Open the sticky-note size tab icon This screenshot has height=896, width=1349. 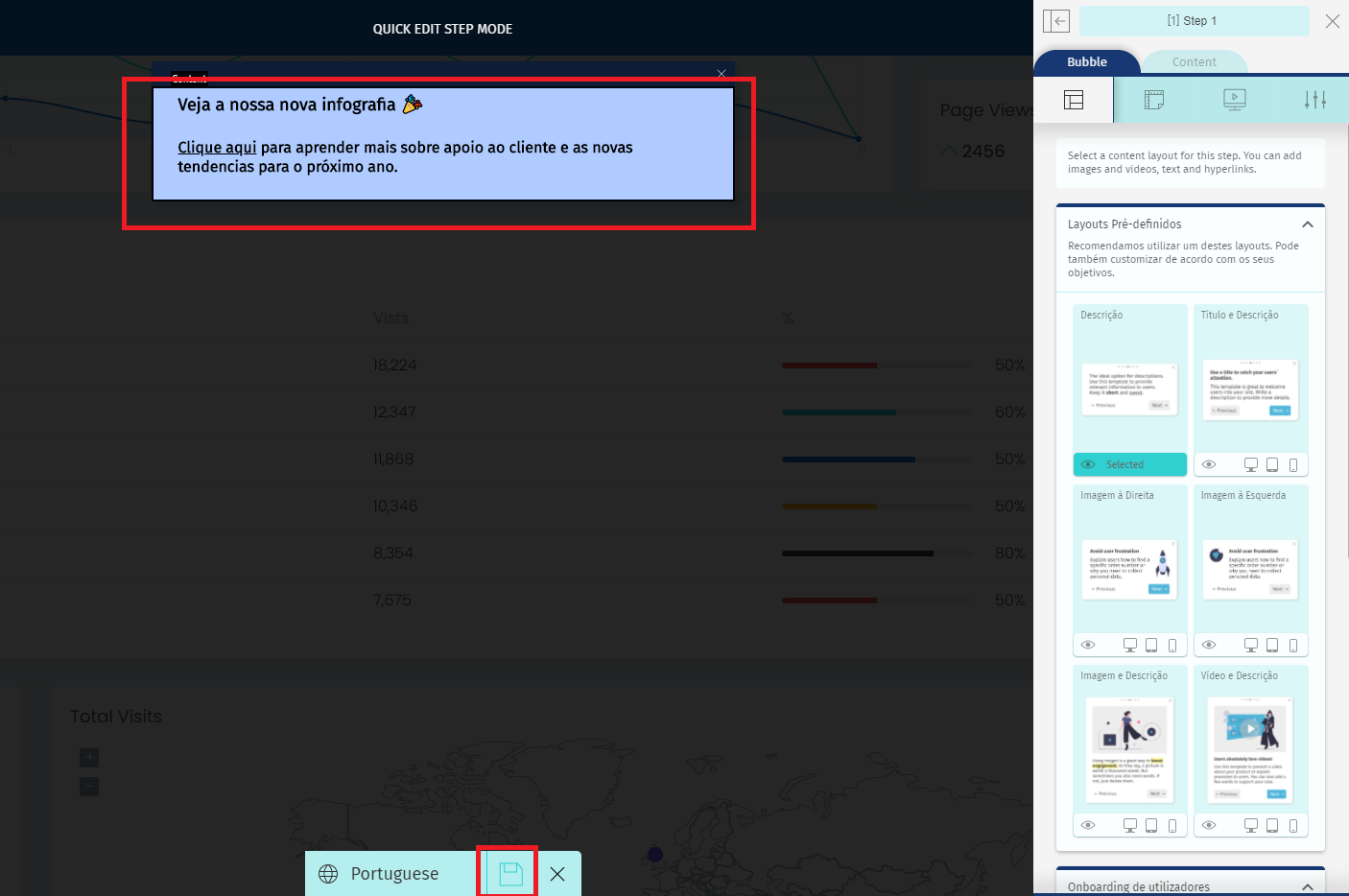tap(1154, 100)
